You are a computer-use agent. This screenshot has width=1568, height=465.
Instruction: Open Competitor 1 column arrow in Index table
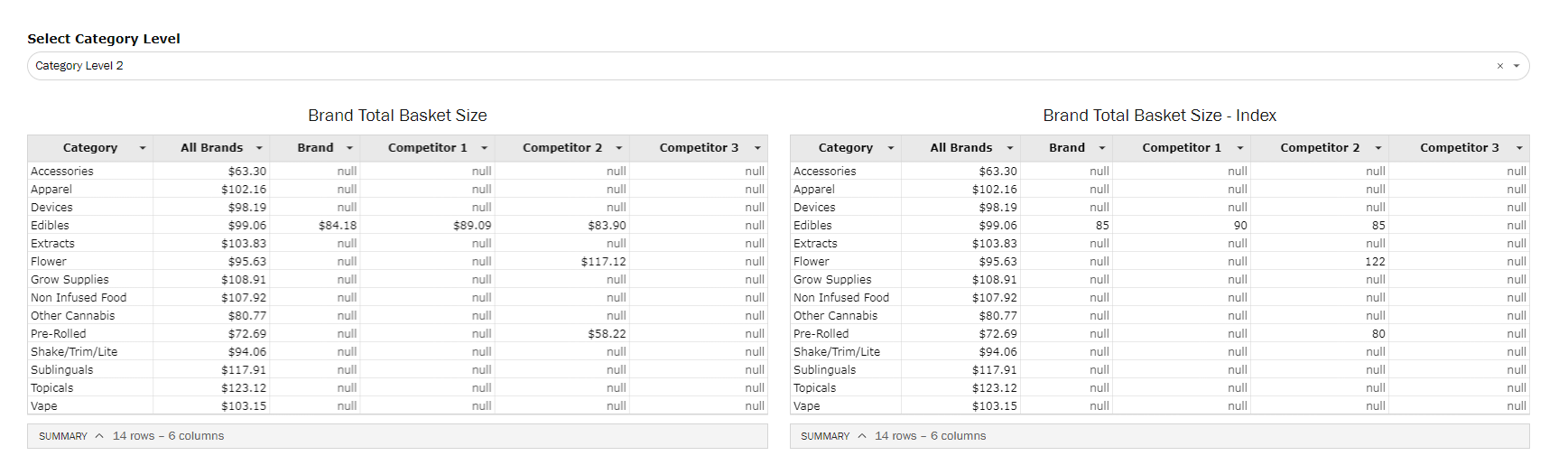(1240, 148)
